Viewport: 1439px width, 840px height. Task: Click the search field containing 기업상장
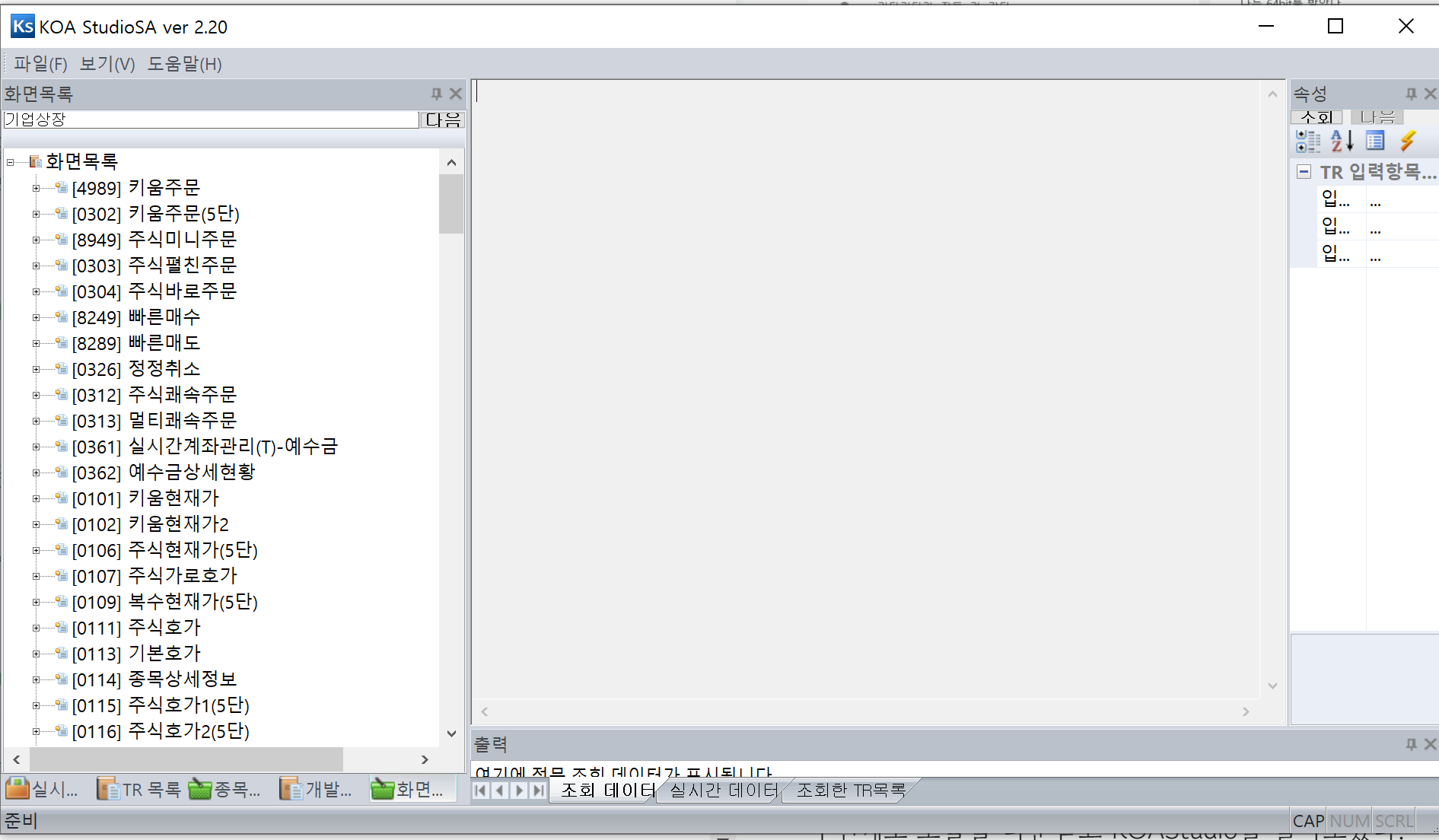[211, 119]
